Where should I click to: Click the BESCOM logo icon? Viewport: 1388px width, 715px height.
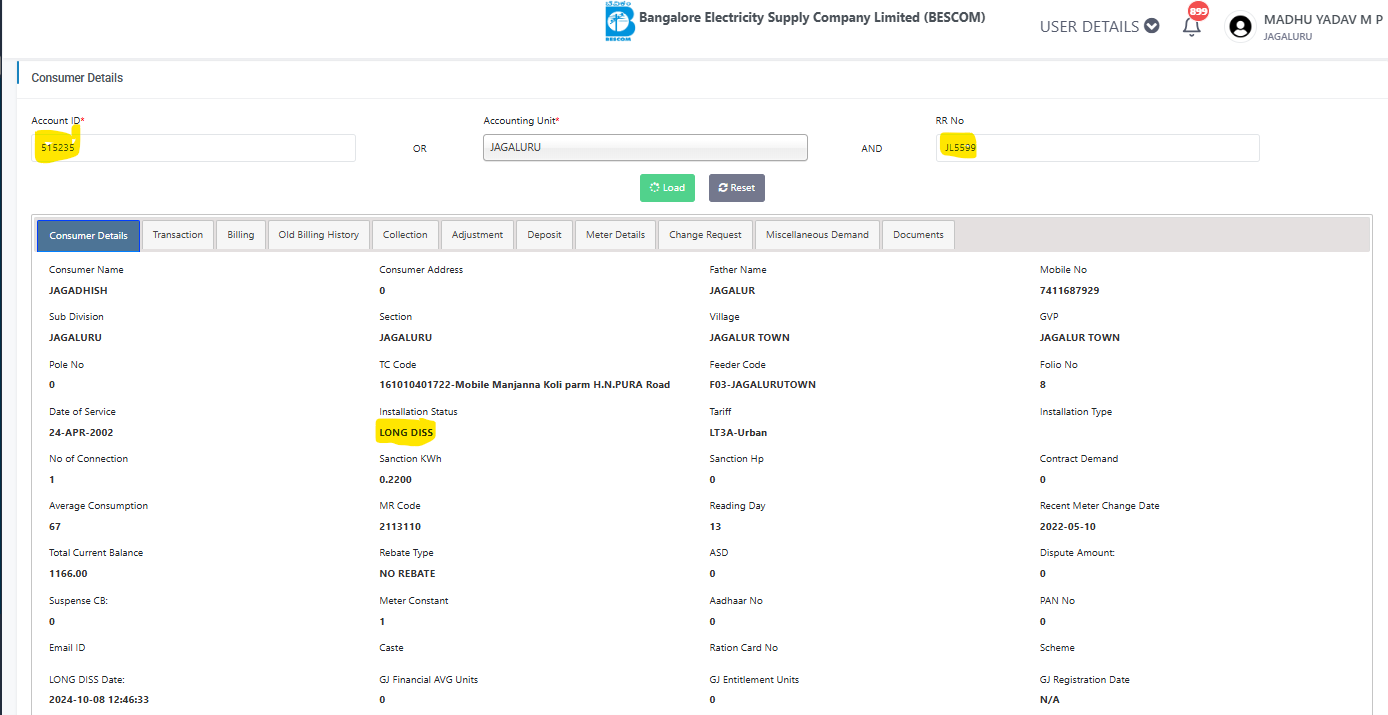(x=620, y=21)
